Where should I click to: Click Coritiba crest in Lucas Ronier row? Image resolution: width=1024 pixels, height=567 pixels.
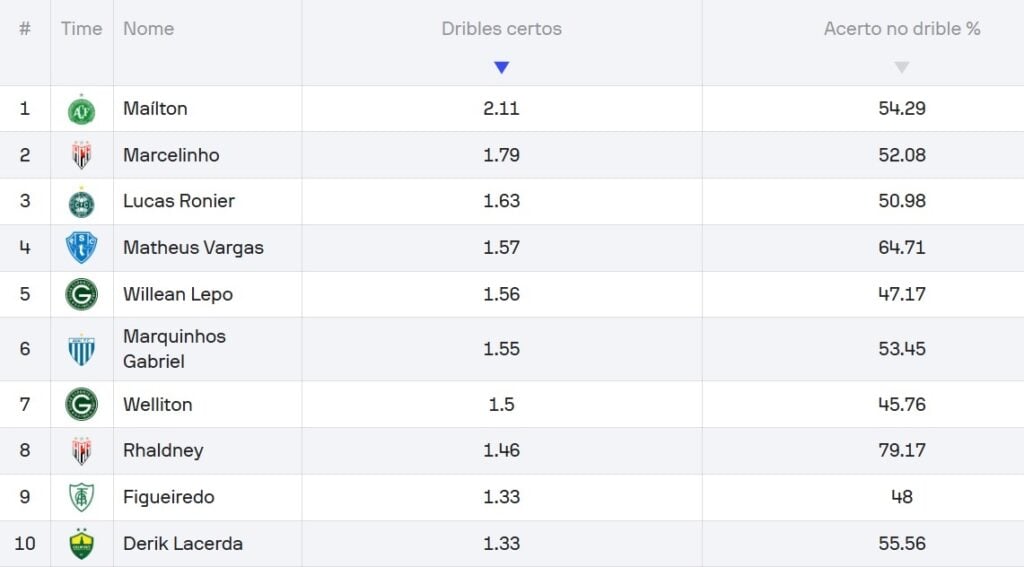tap(82, 202)
